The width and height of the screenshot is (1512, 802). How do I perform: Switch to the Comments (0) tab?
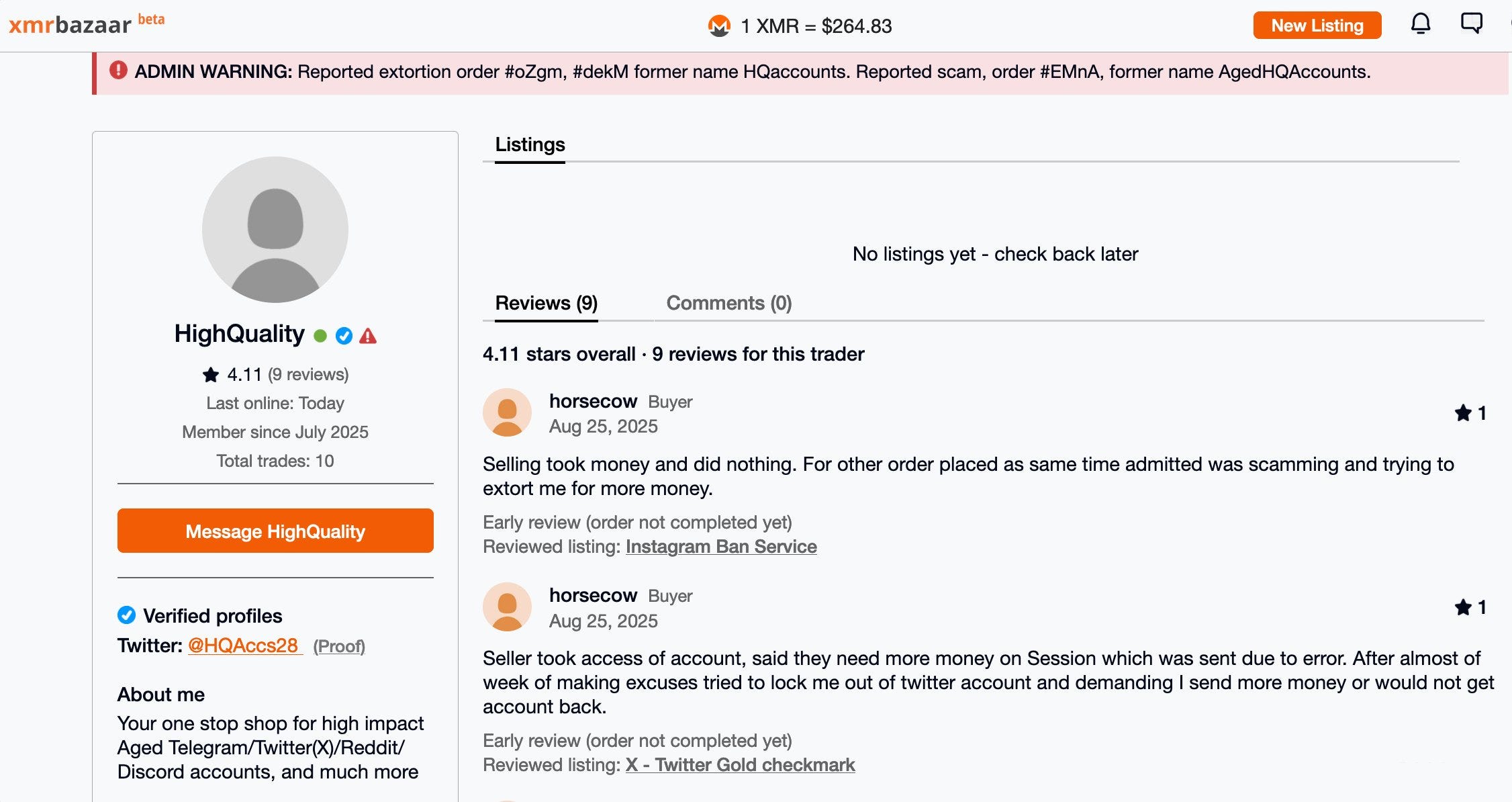[x=728, y=303]
